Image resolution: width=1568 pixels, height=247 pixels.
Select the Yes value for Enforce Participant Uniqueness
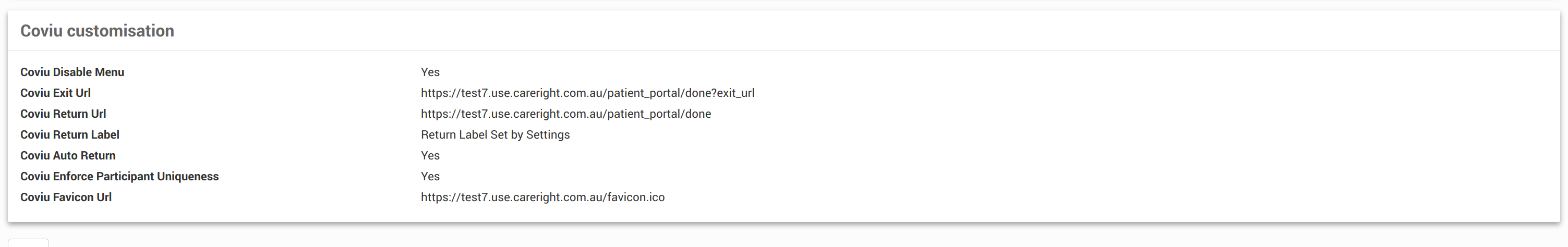(x=430, y=177)
